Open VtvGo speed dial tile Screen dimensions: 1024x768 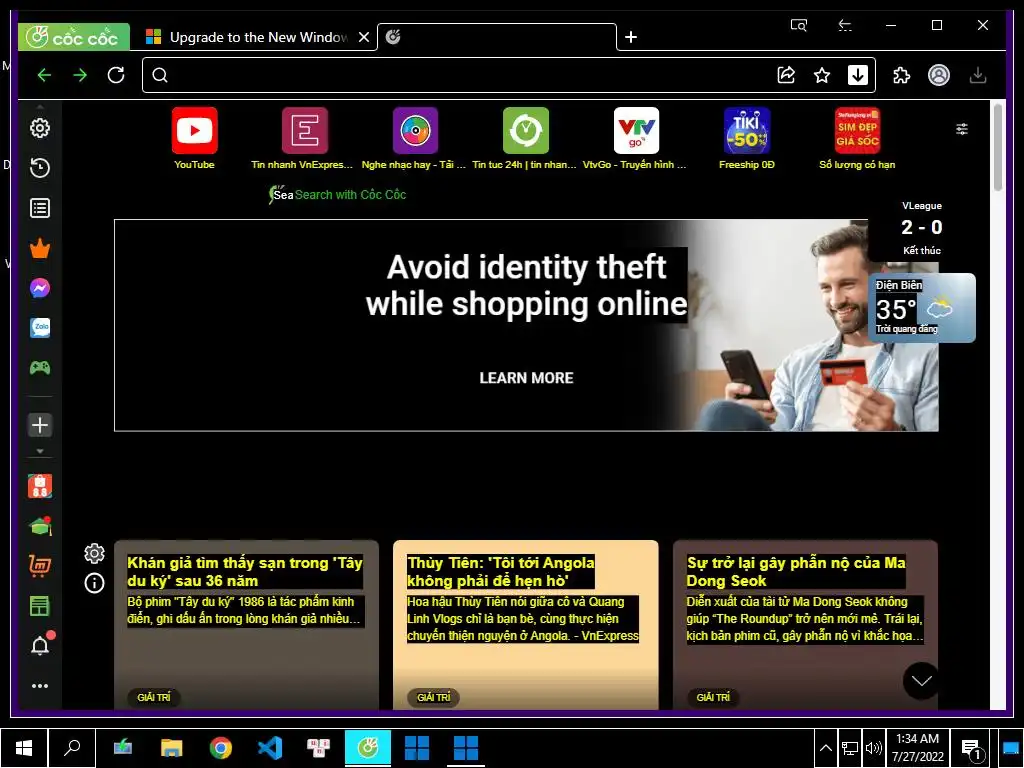pos(635,138)
